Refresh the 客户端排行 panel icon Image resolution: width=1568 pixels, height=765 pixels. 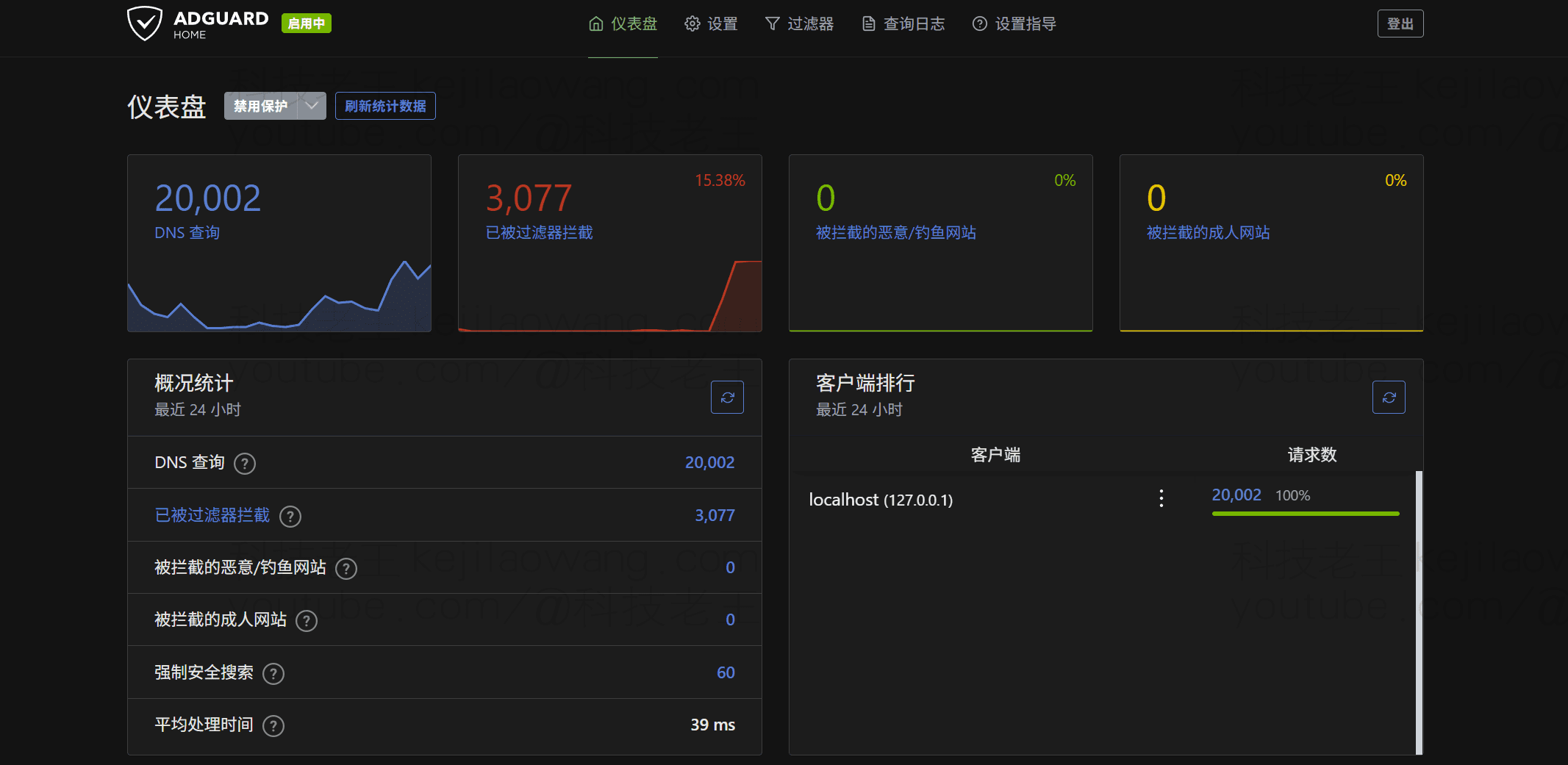pyautogui.click(x=1389, y=398)
